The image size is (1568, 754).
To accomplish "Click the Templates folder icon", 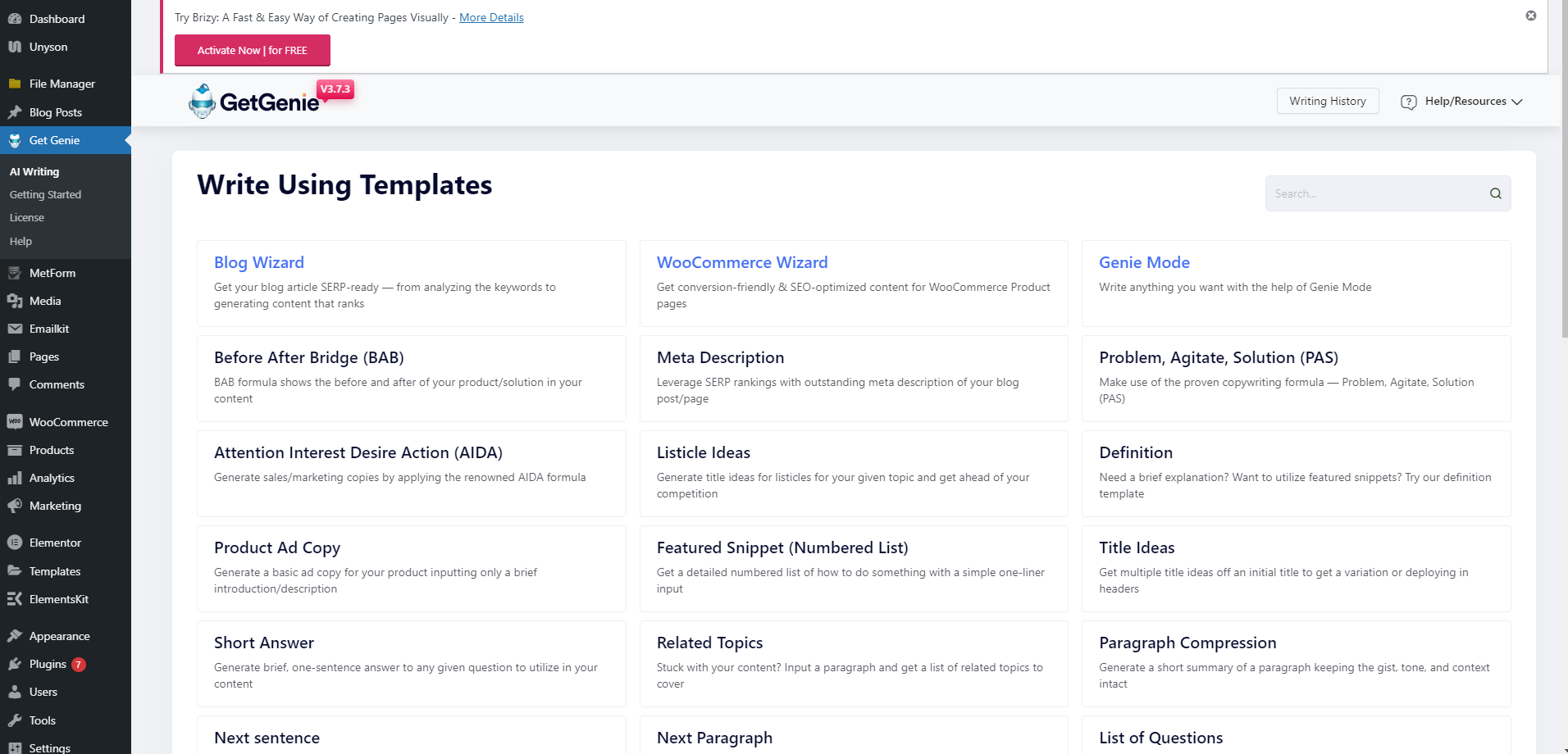I will pos(15,571).
